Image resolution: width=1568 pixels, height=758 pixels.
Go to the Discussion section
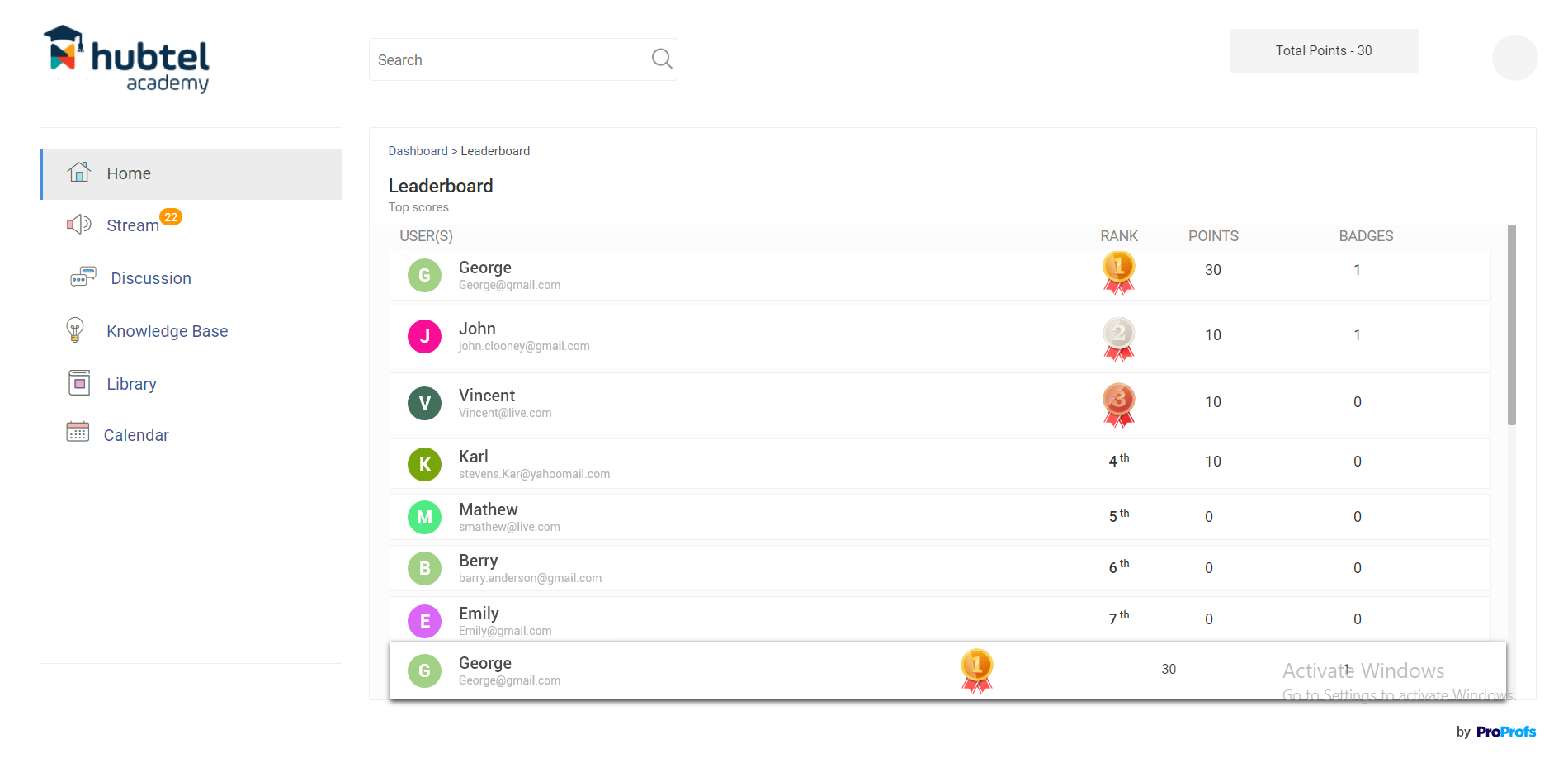[151, 278]
